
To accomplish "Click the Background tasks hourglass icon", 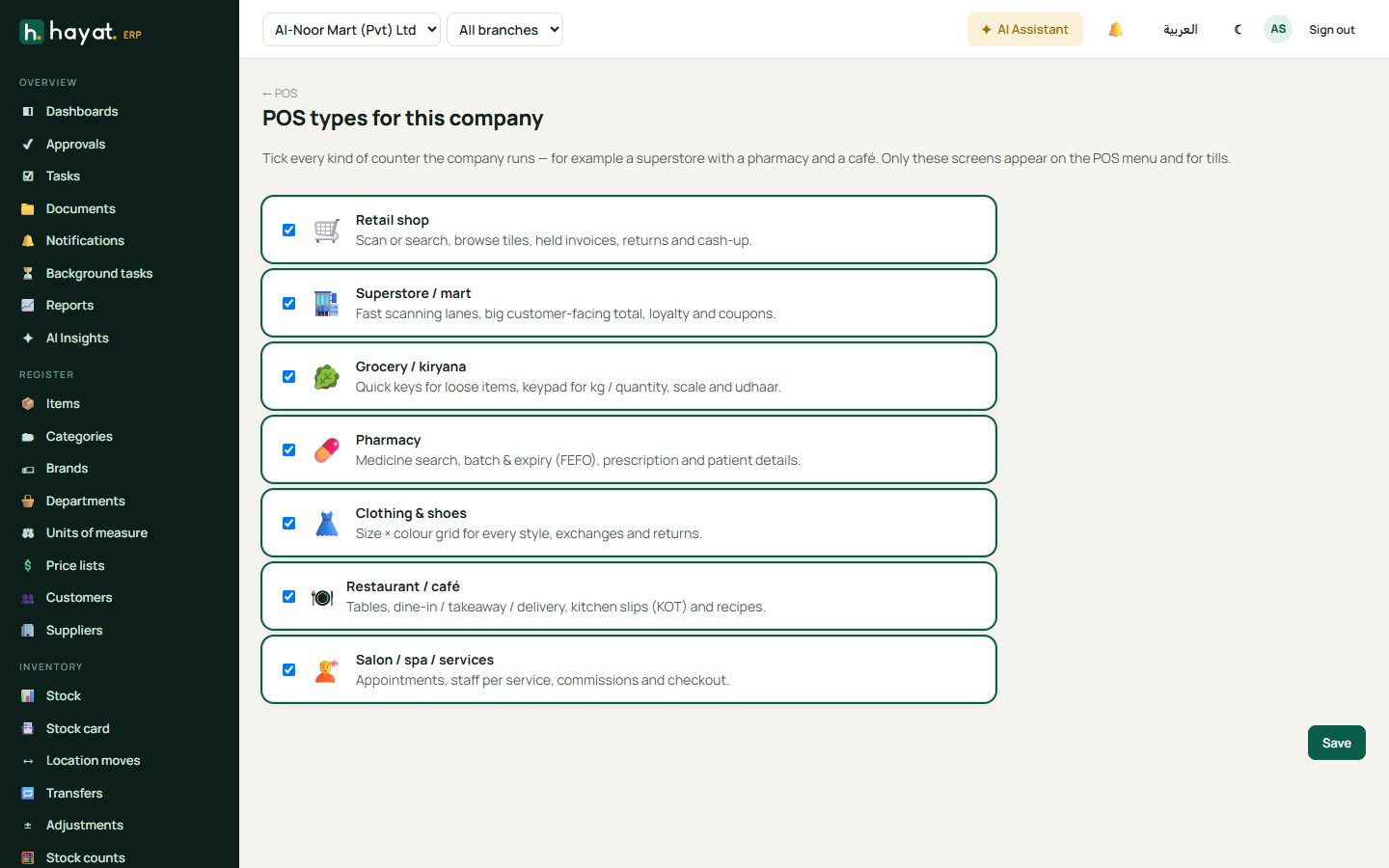I will point(28,273).
